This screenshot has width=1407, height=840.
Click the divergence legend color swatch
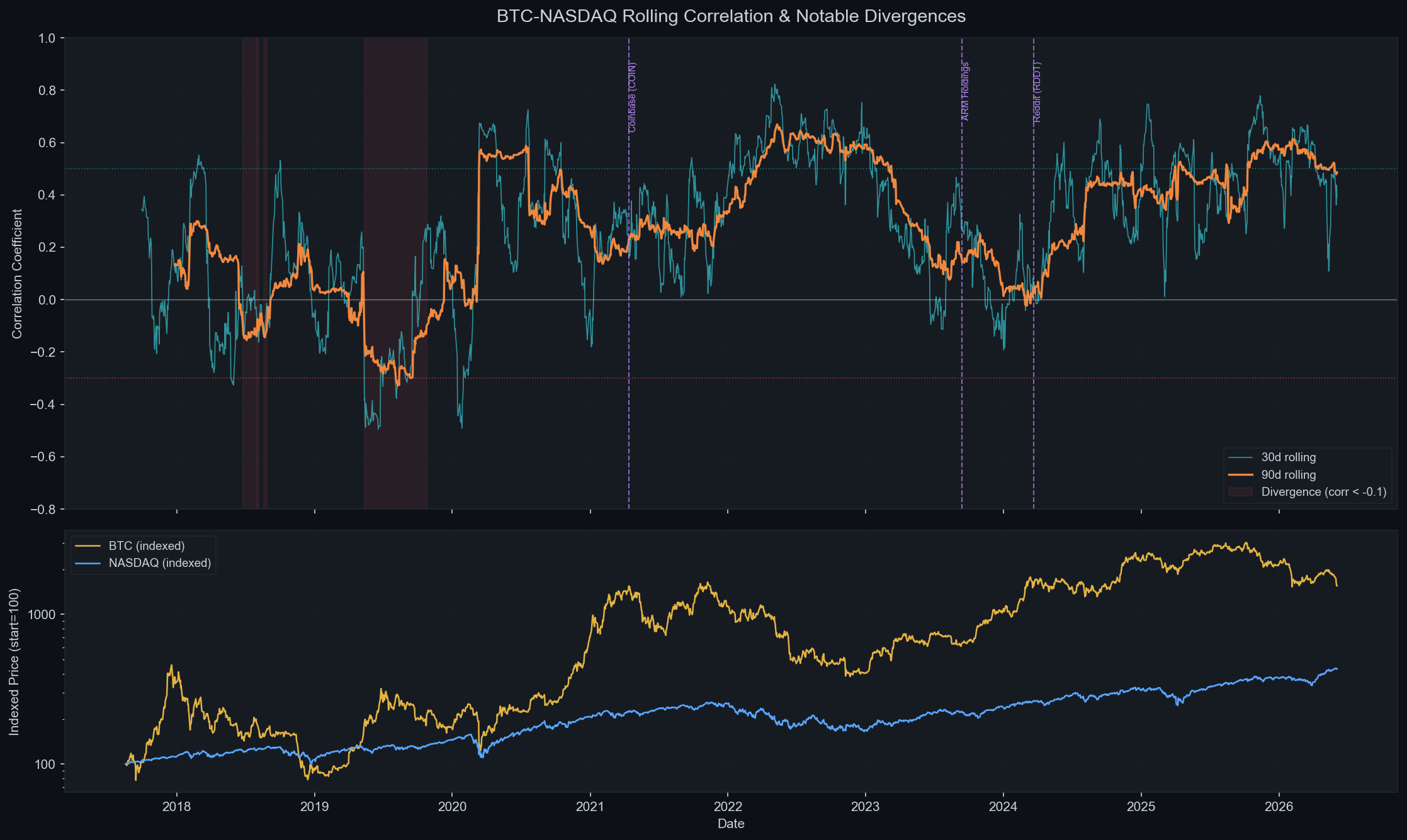pos(1240,492)
